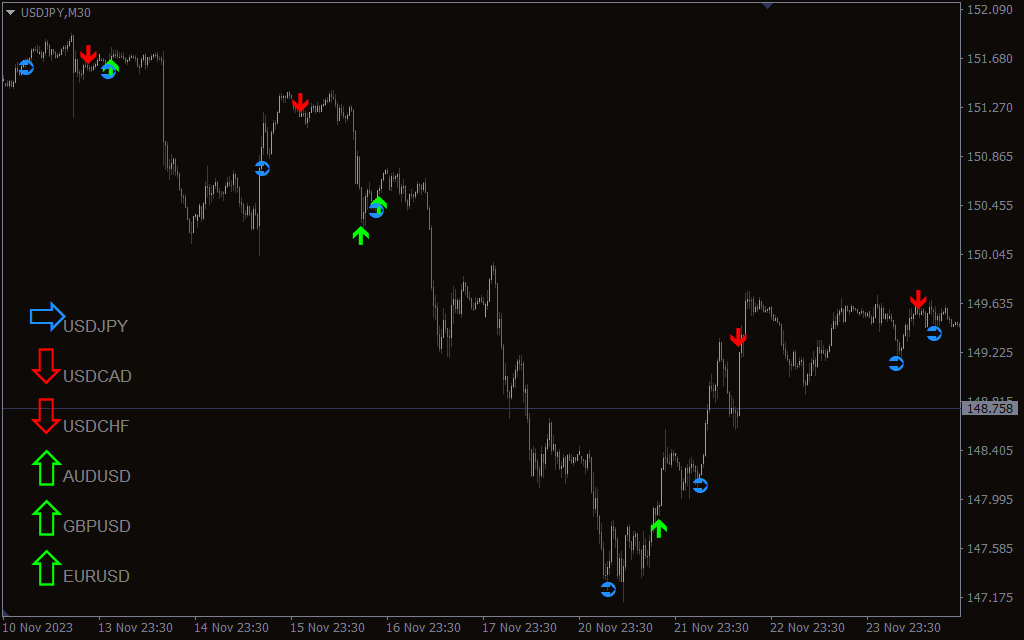Screen dimensions: 1024x640
Task: Click the blue right arrow beside USDJPY
Action: 47,317
